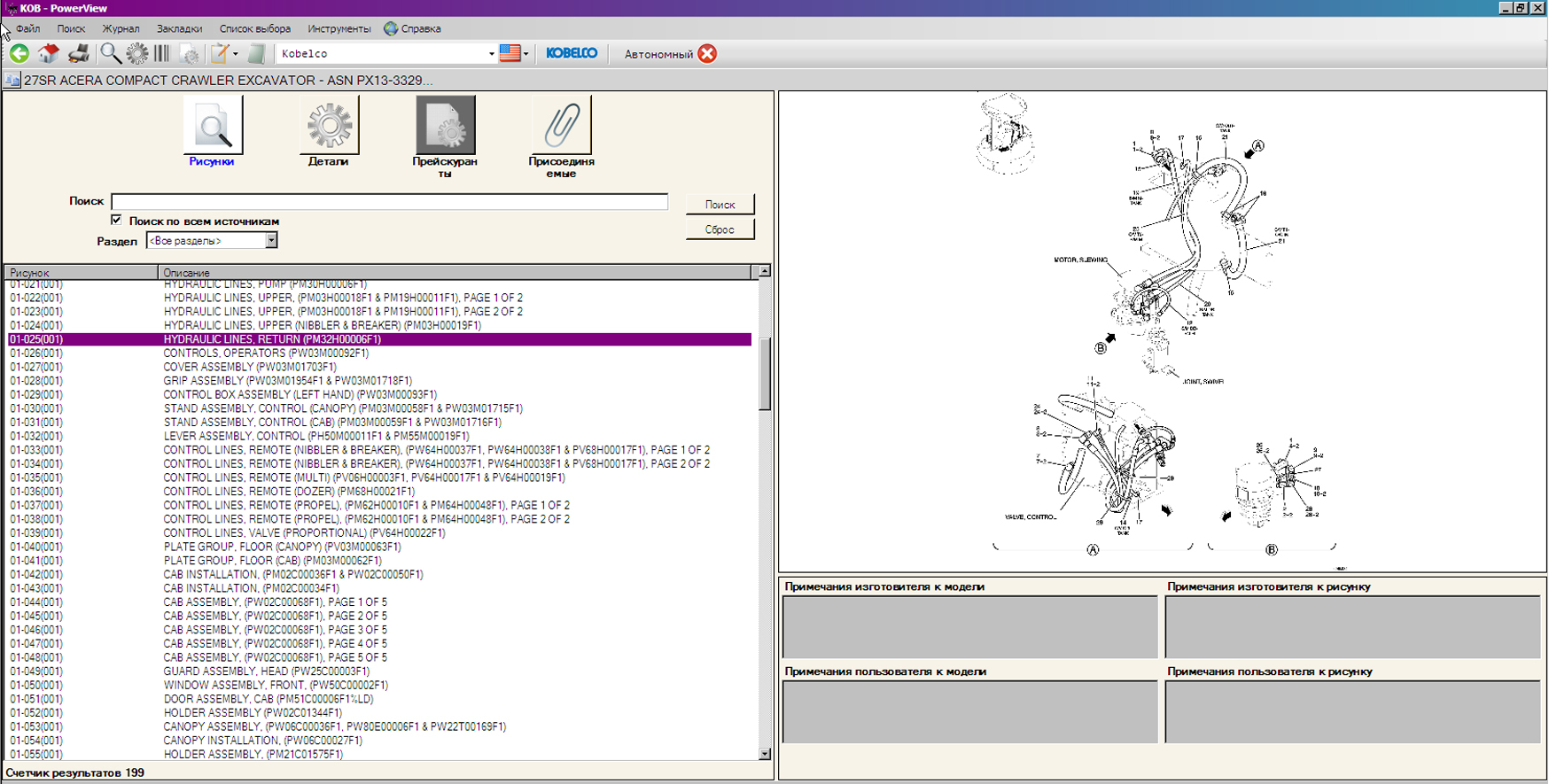Open the US flag language dropdown
Screen dimensions: 1549x784
(x=514, y=54)
